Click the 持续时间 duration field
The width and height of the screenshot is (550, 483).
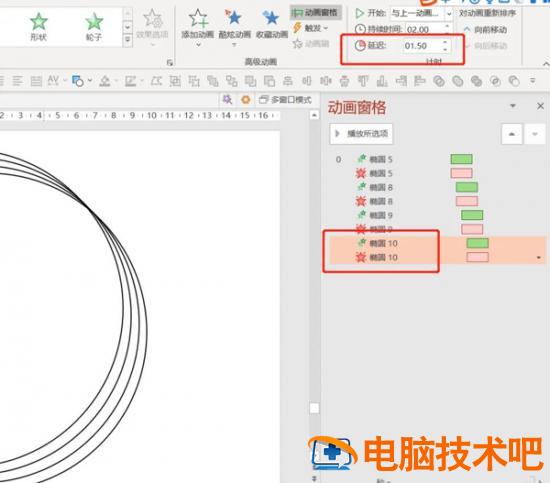[424, 29]
